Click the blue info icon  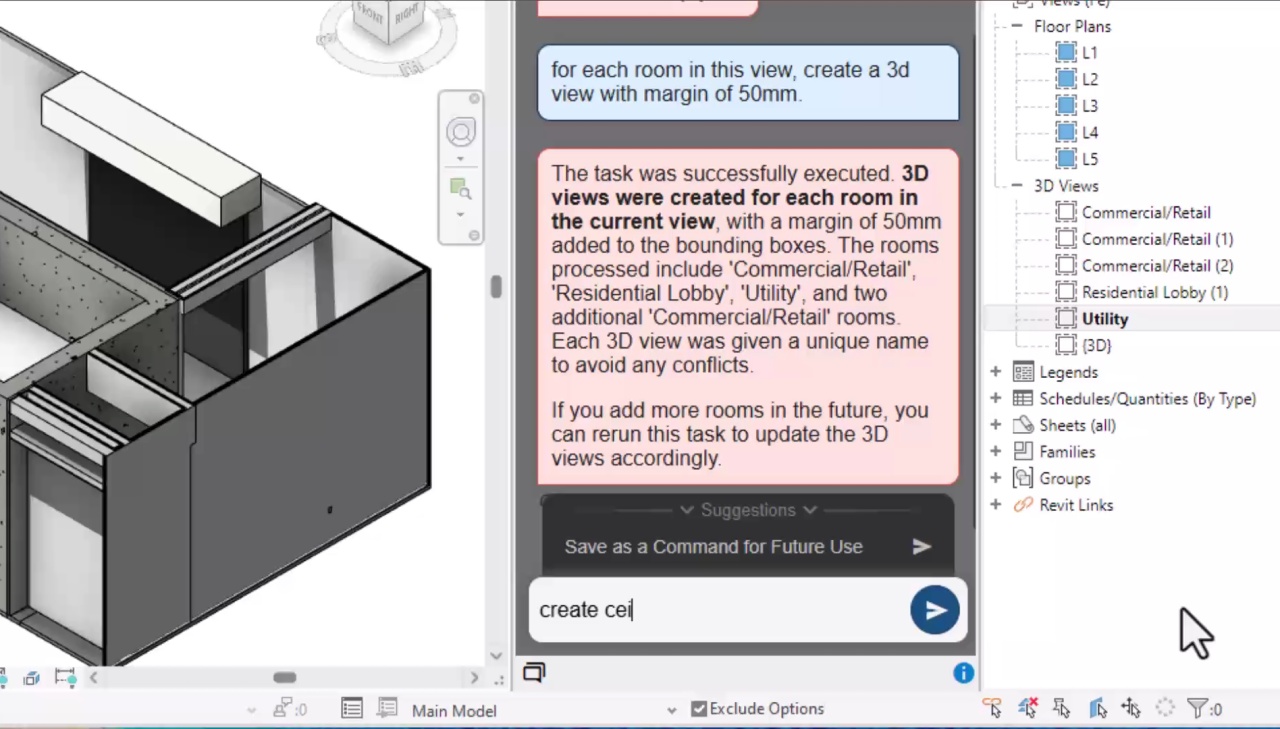pyautogui.click(x=963, y=673)
